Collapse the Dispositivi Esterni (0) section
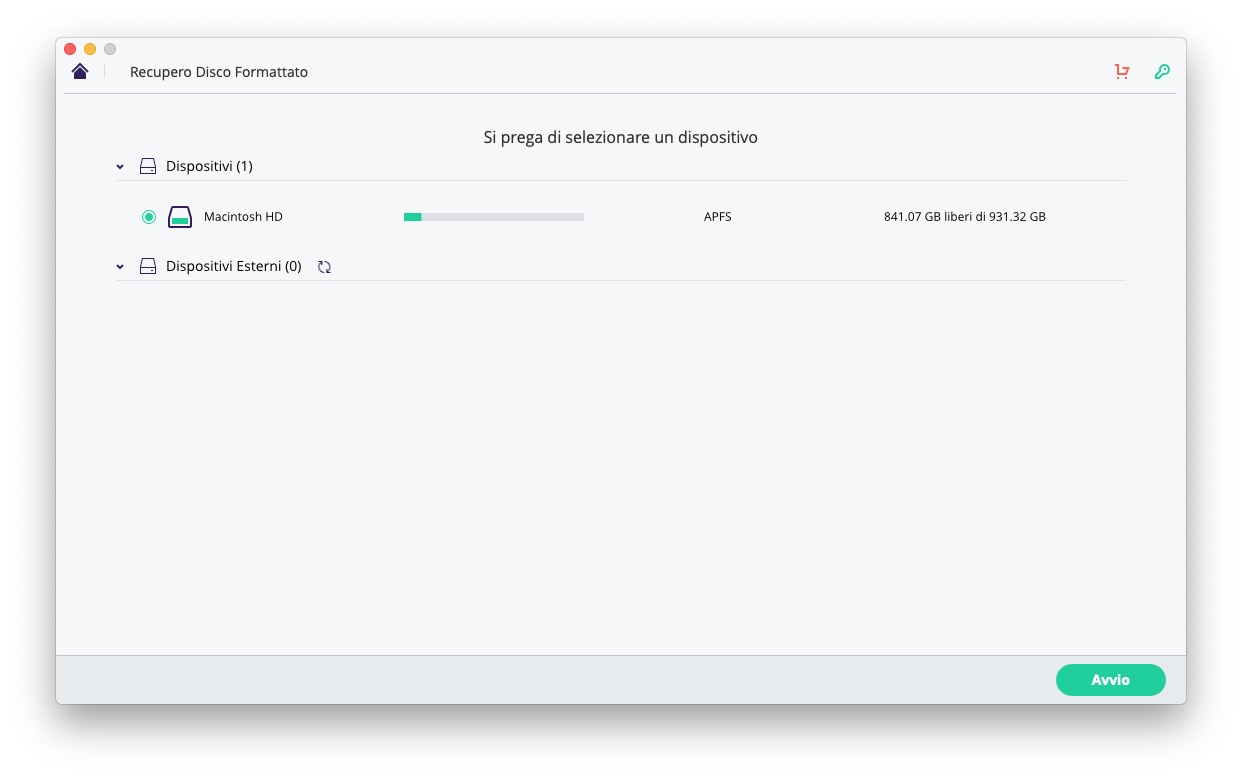This screenshot has height=778, width=1242. [x=120, y=267]
